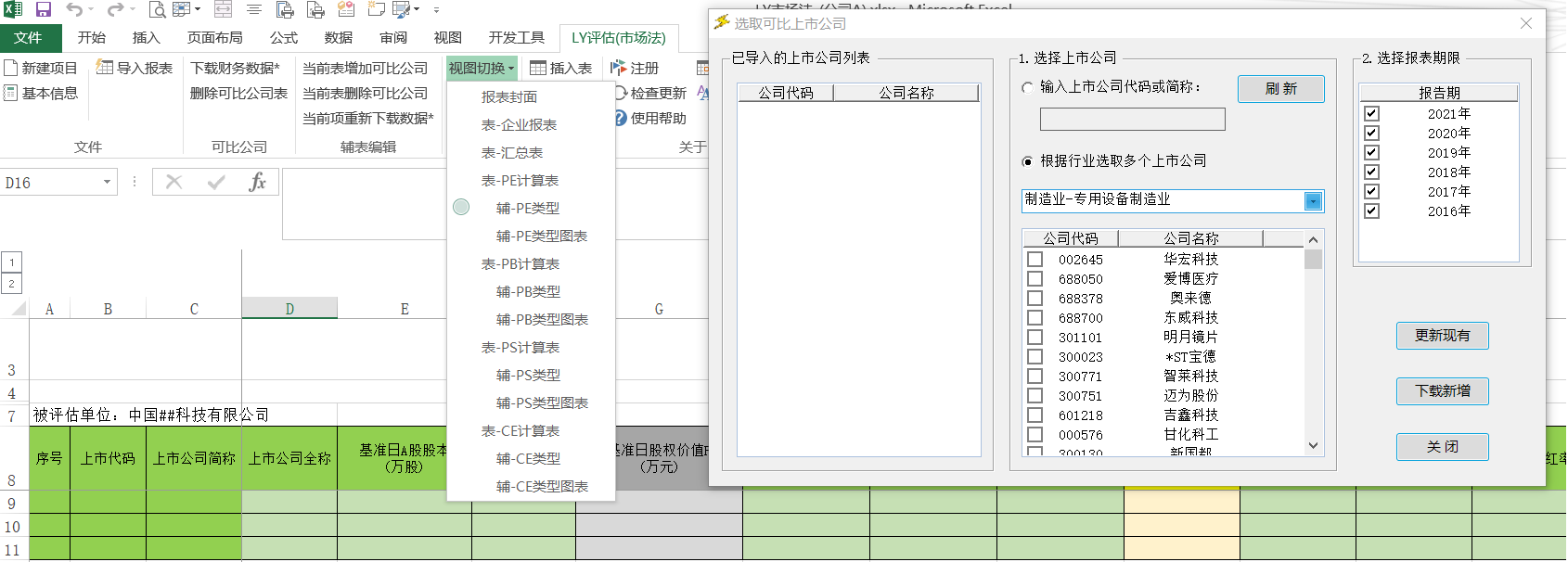Select the 输入上市公司代码或简称 radio button

1027,87
